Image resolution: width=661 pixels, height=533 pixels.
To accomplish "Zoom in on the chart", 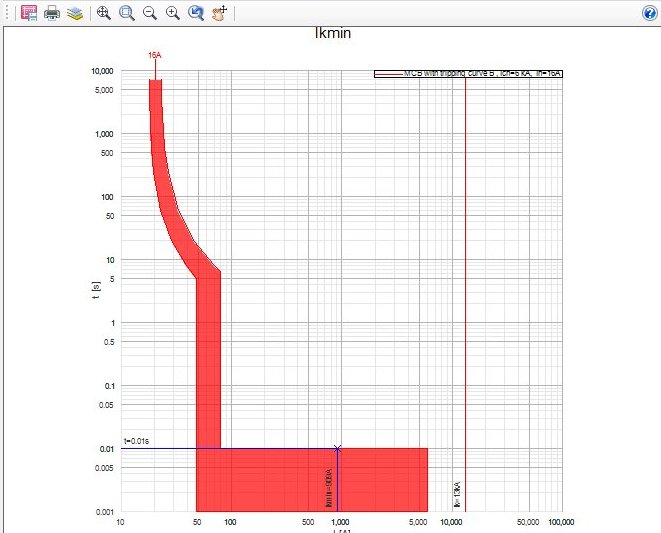I will [x=173, y=13].
